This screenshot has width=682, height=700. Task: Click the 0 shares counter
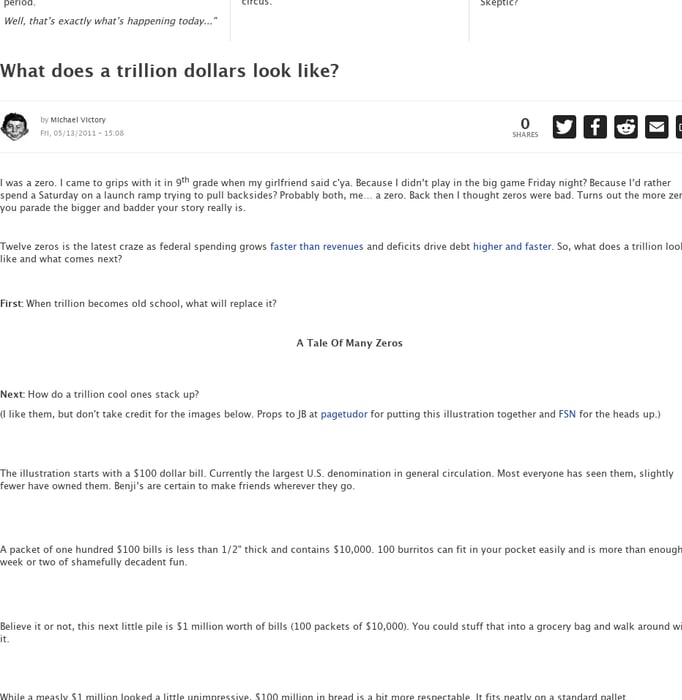coord(525,127)
